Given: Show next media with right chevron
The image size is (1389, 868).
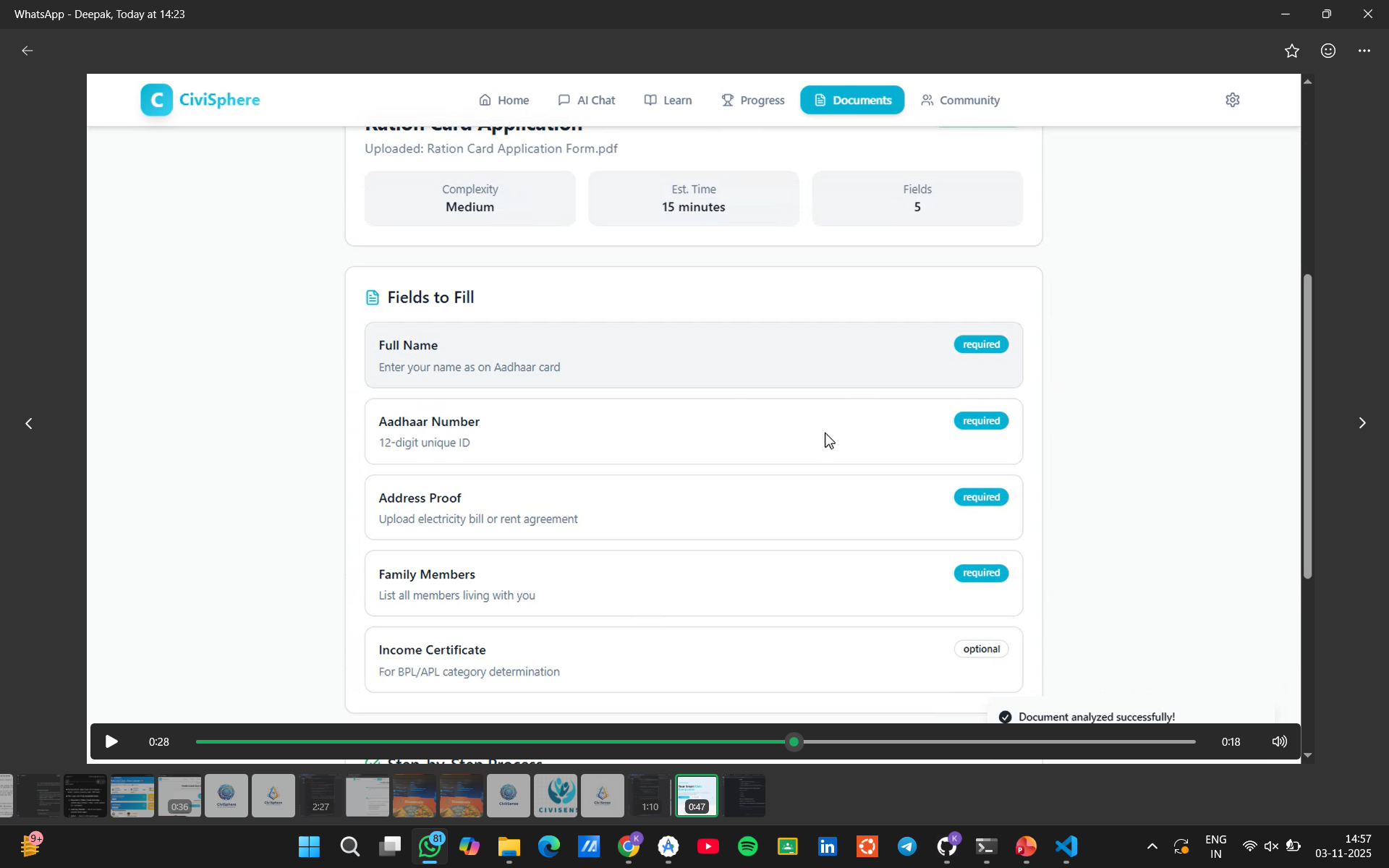Looking at the screenshot, I should (x=1362, y=423).
